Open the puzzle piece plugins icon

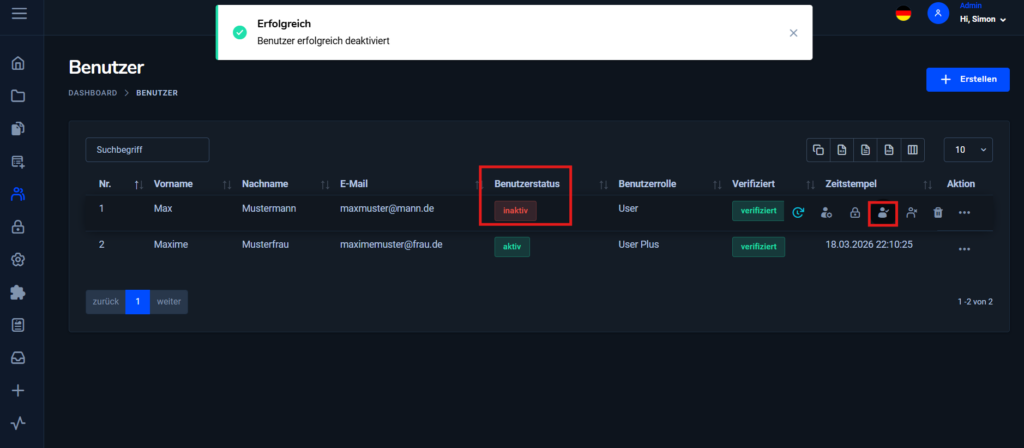point(18,292)
